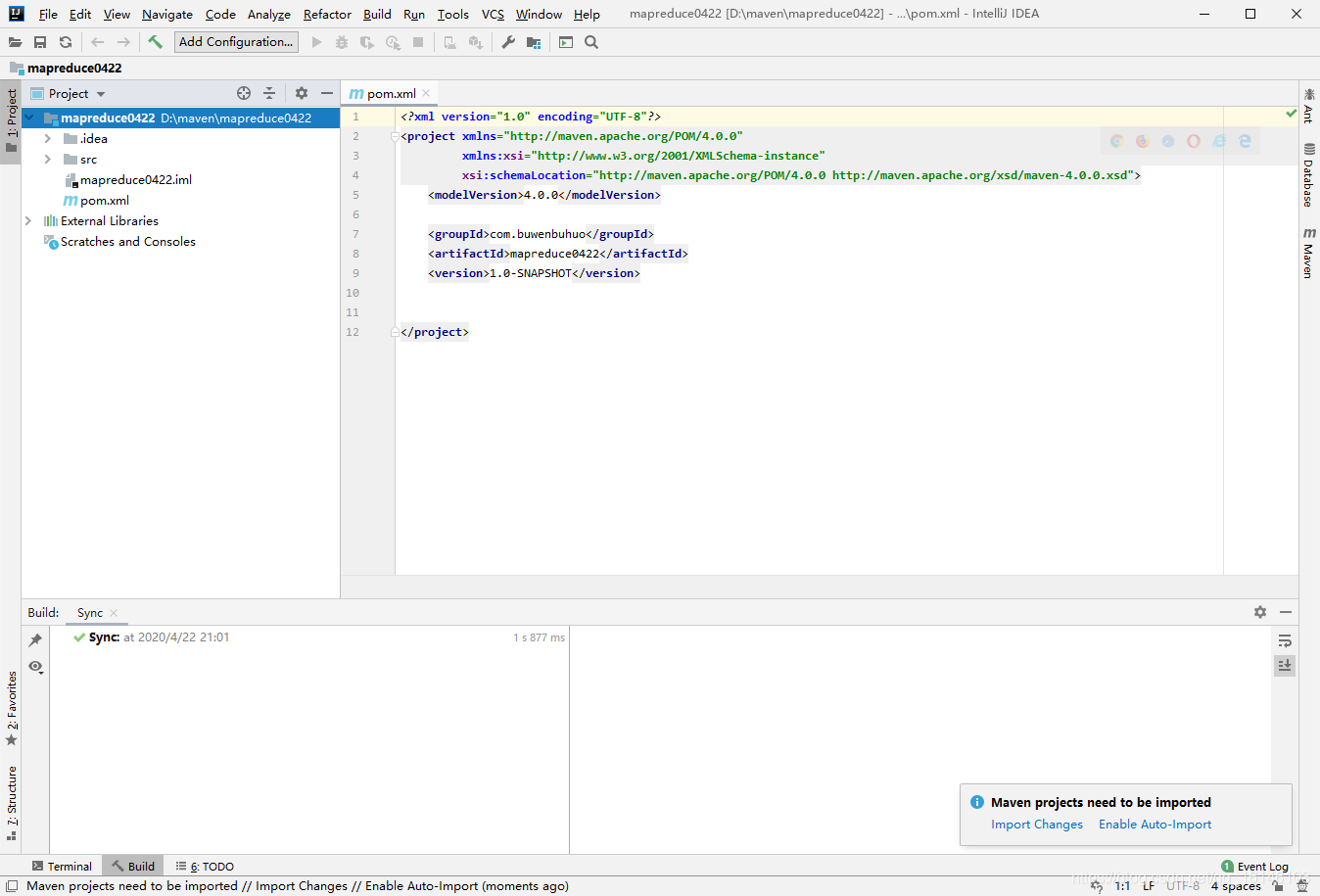The height and width of the screenshot is (896, 1320).
Task: Toggle the 2: Favorites side tool window
Action: click(11, 709)
